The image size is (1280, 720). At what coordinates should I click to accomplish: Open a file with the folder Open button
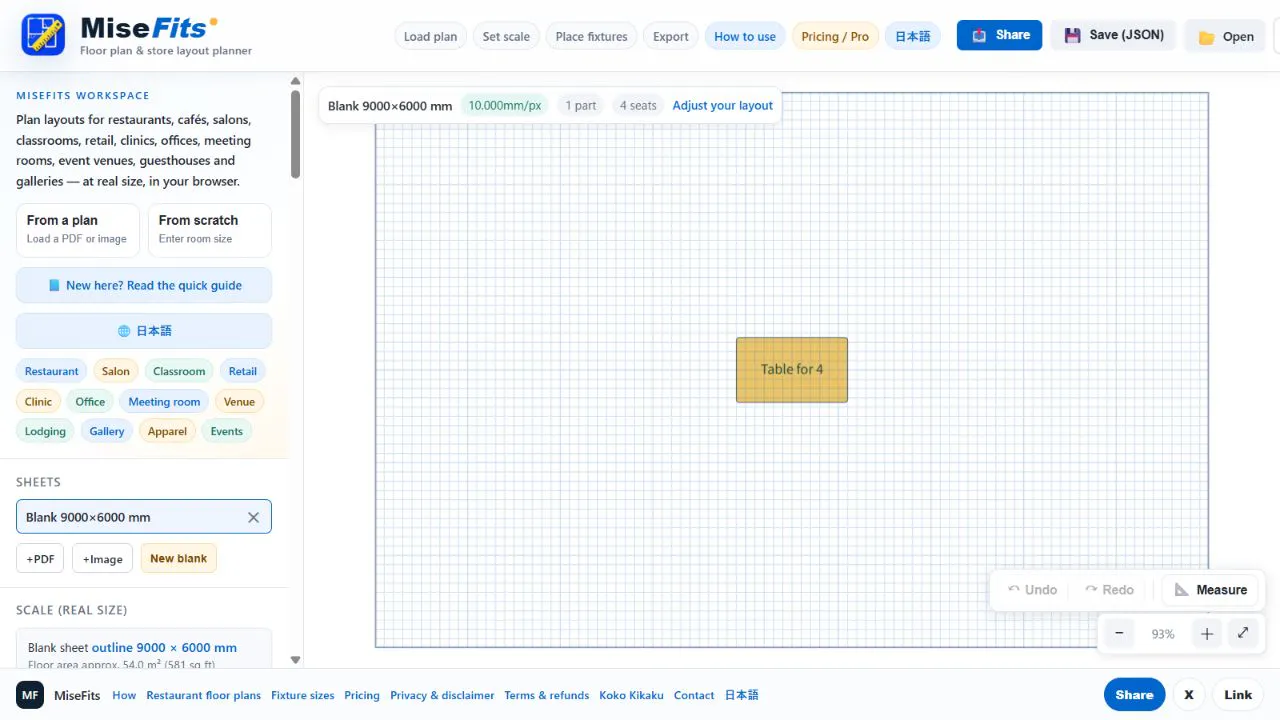(1225, 36)
